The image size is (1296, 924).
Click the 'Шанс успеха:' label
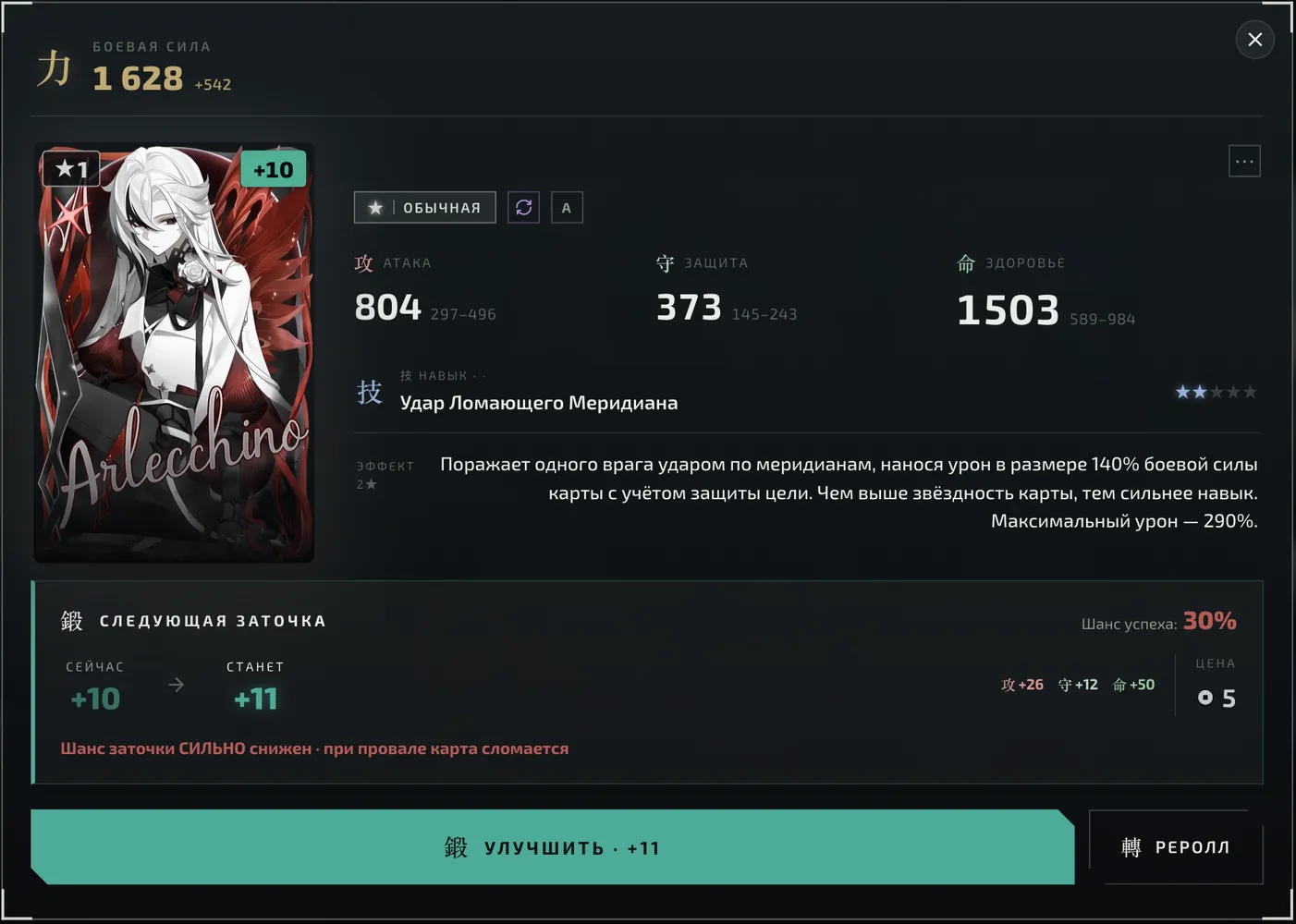tap(1129, 624)
